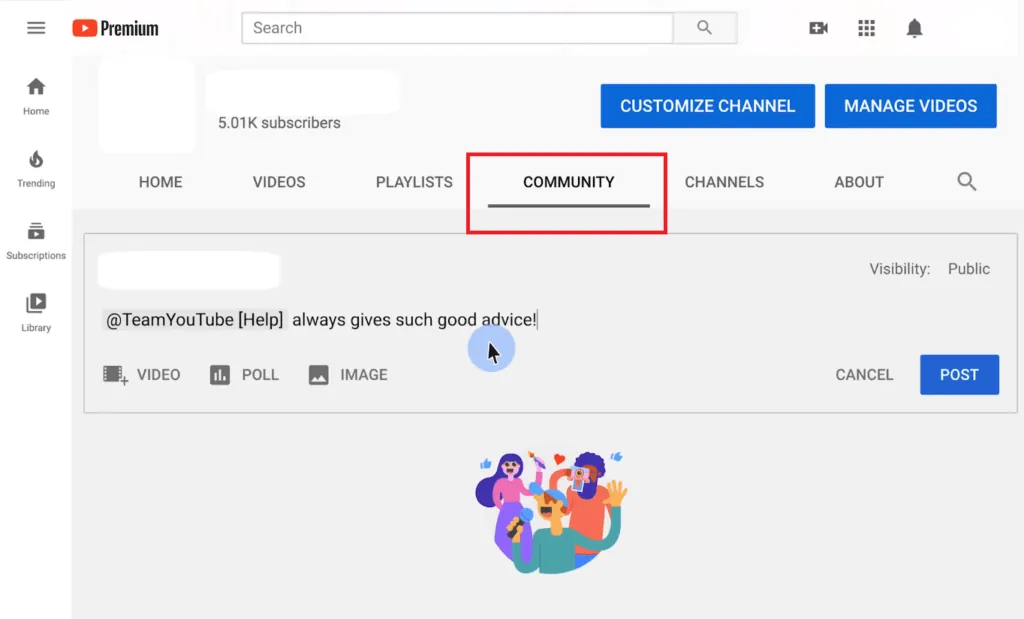Image resolution: width=1024 pixels, height=619 pixels.
Task: Go to Home in sidebar
Action: [36, 97]
